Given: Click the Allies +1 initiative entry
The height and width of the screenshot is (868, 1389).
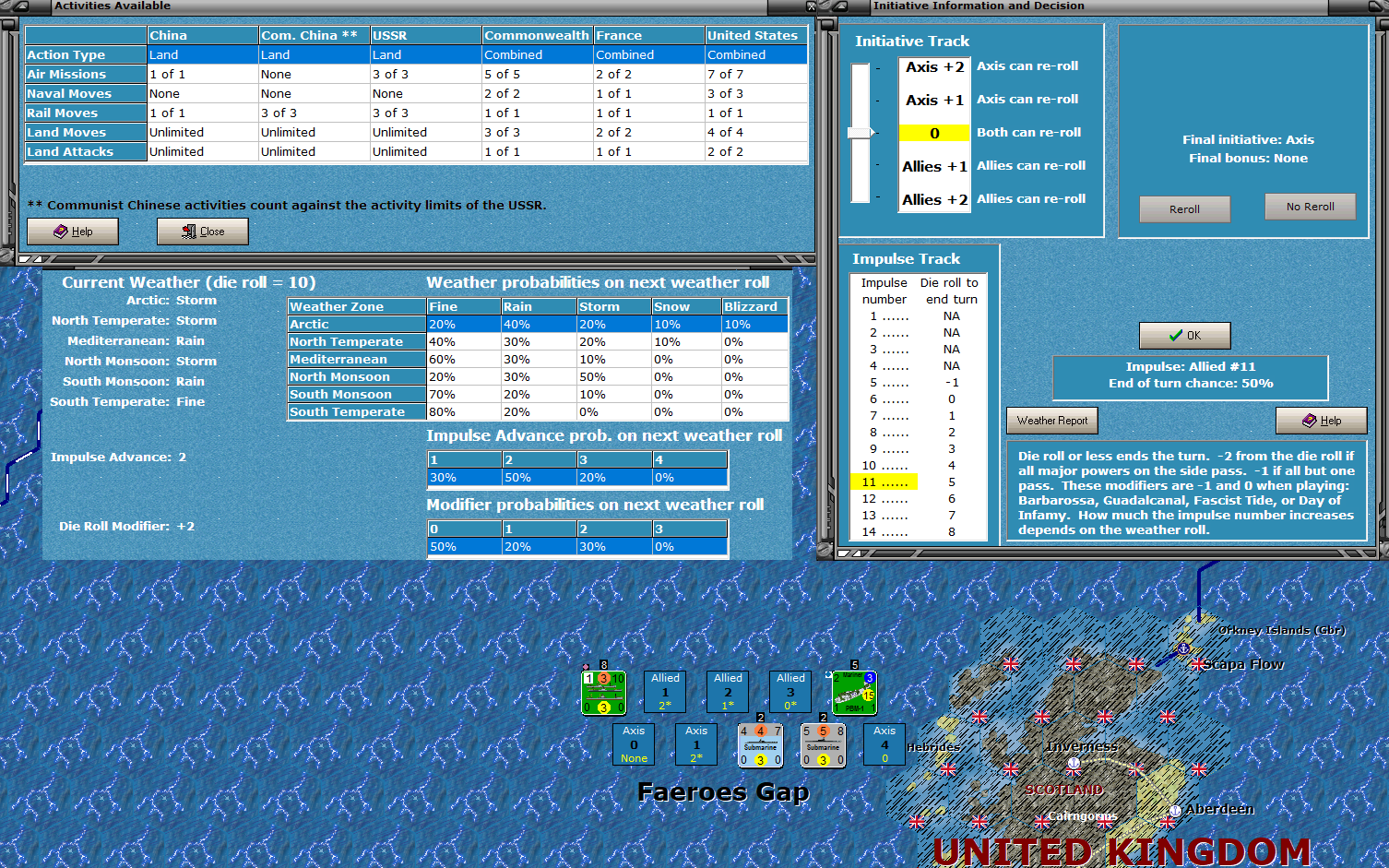Looking at the screenshot, I should (x=934, y=167).
